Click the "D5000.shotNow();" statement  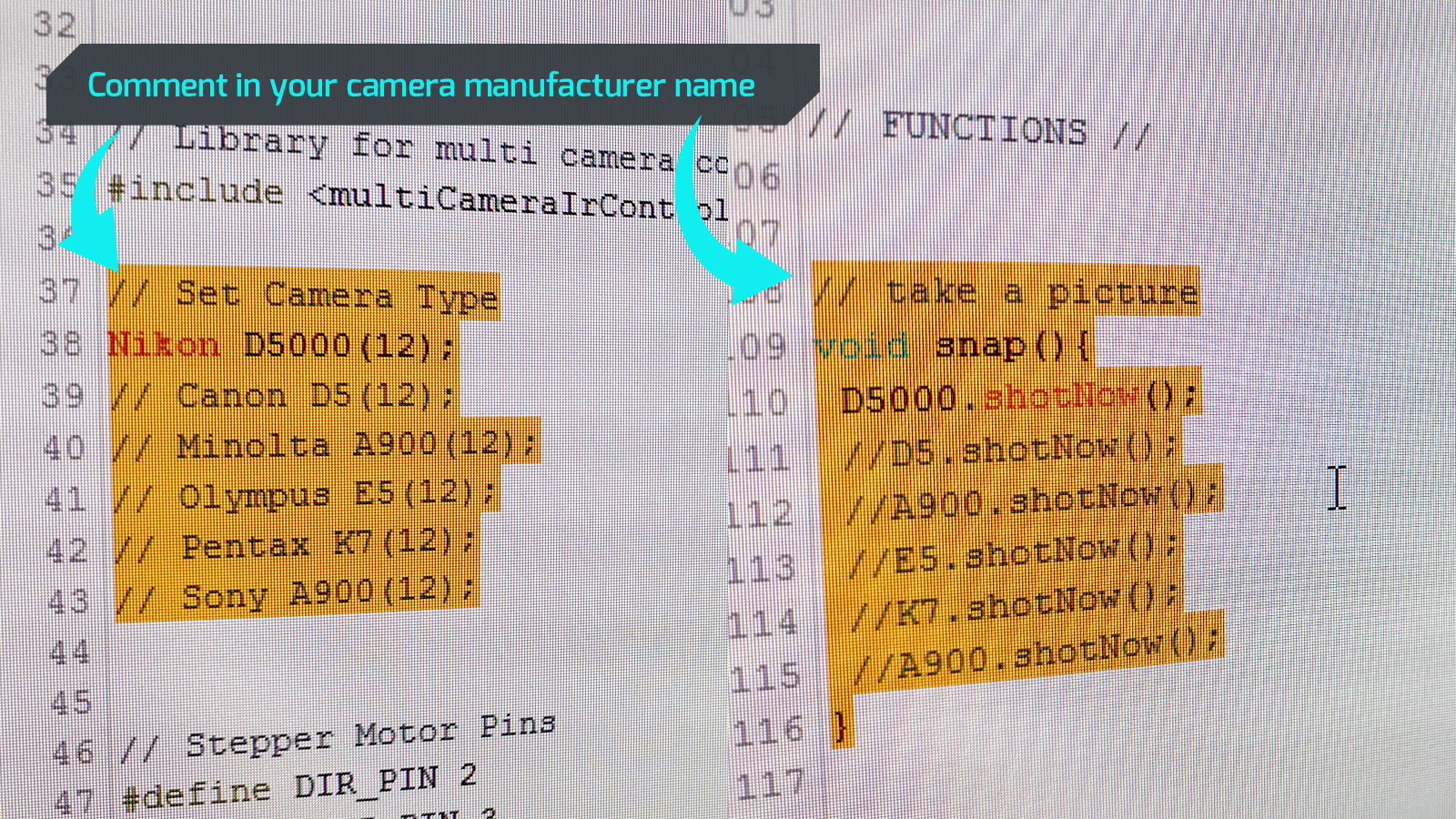1018,397
